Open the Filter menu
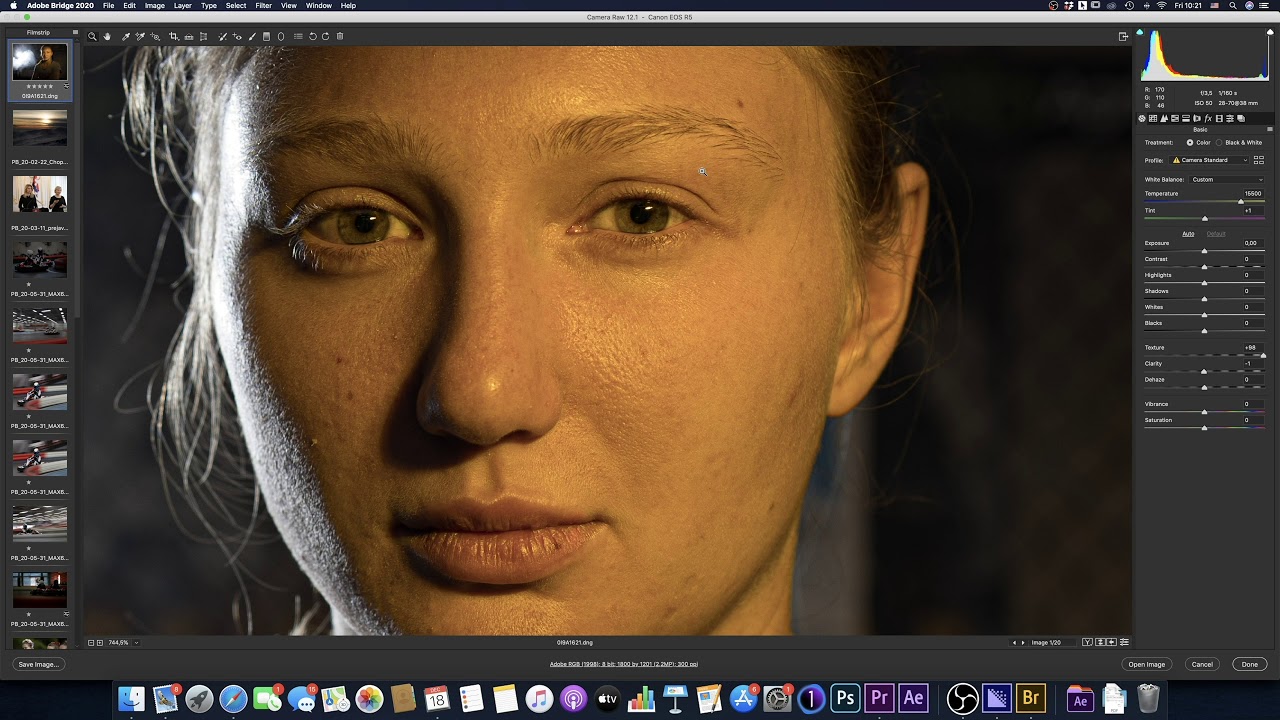Screen dimensions: 1280x720 (x=263, y=5)
